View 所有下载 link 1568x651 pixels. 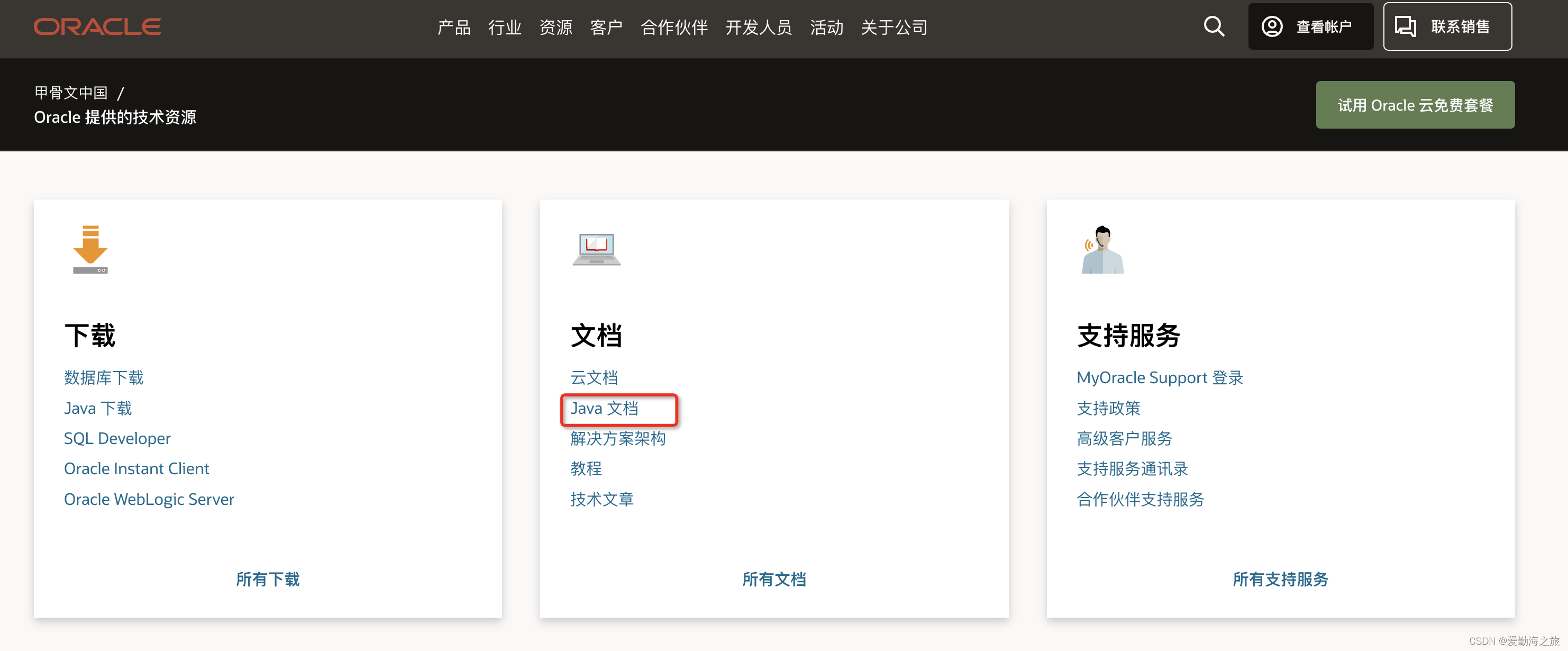[268, 579]
